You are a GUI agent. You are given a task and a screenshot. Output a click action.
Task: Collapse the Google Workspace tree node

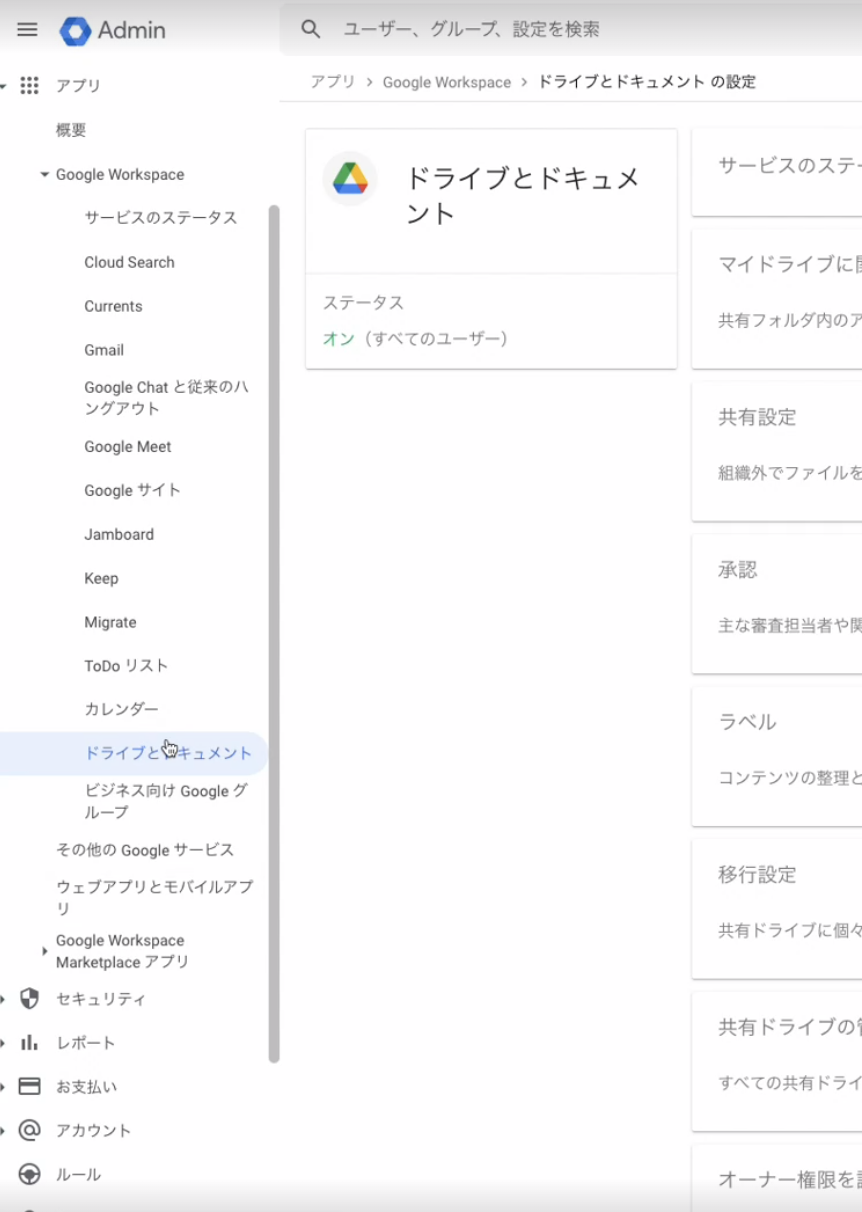click(x=44, y=175)
